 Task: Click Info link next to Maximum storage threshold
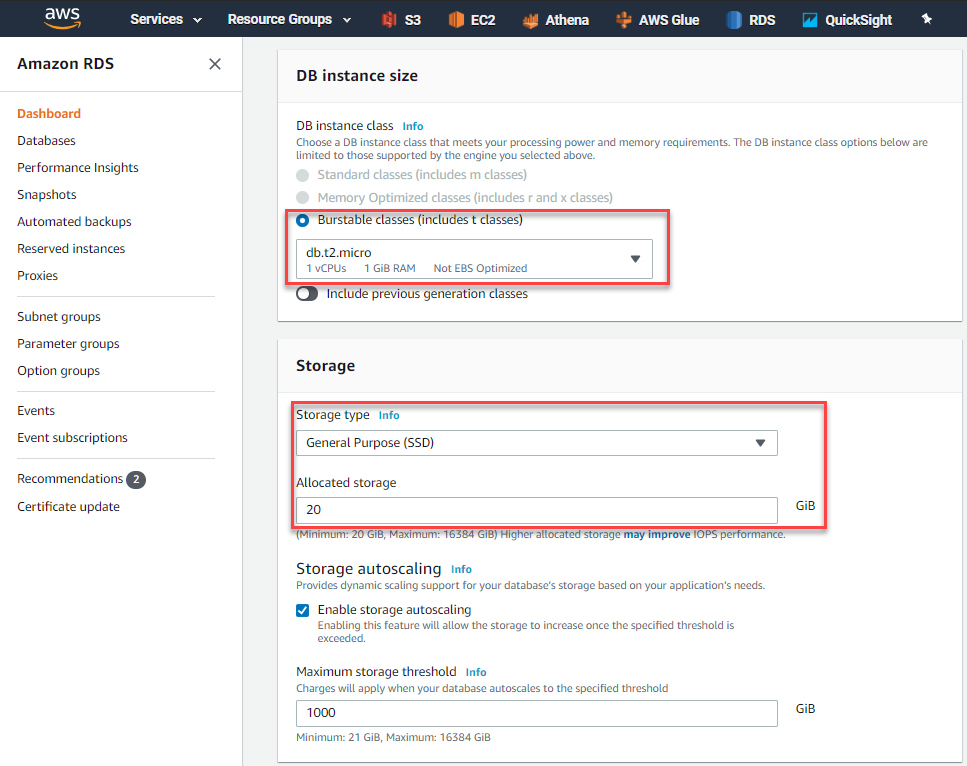(x=475, y=672)
